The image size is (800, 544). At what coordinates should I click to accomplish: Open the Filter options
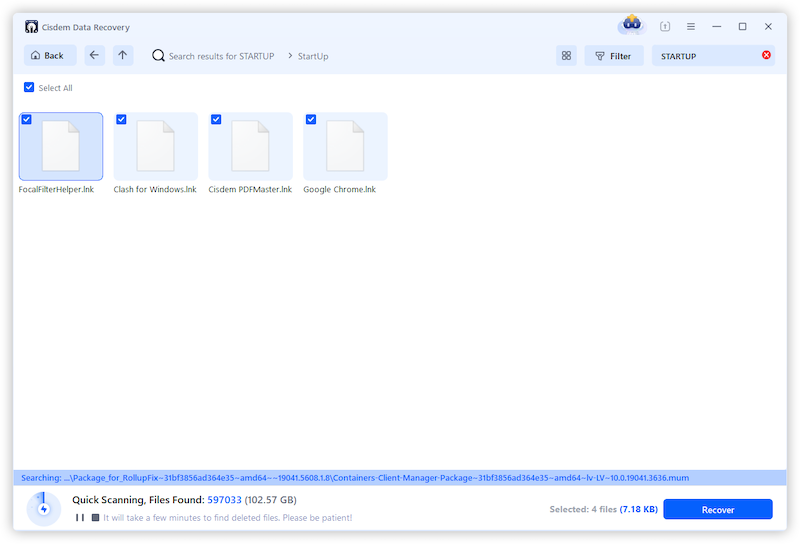[614, 56]
